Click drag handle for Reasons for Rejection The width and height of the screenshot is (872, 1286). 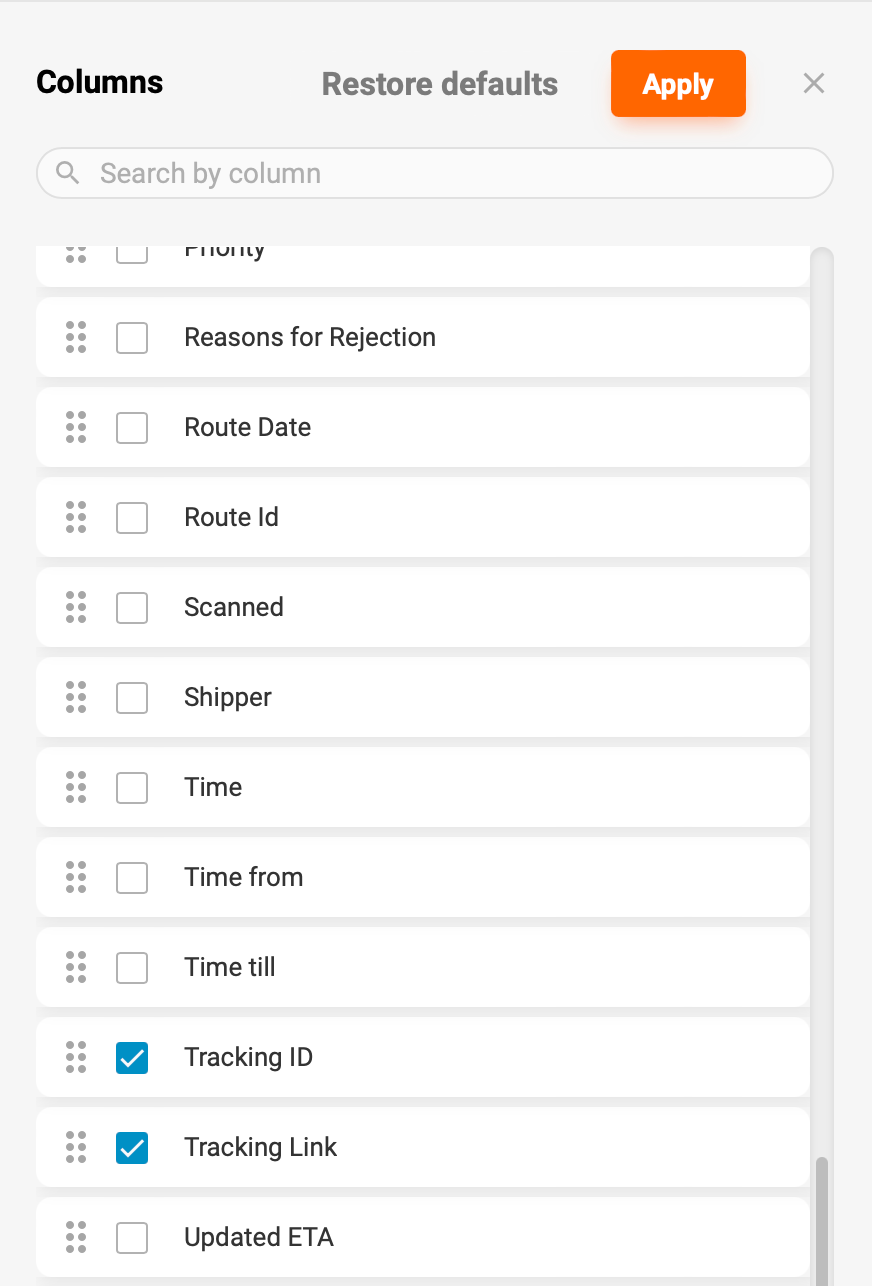76,338
